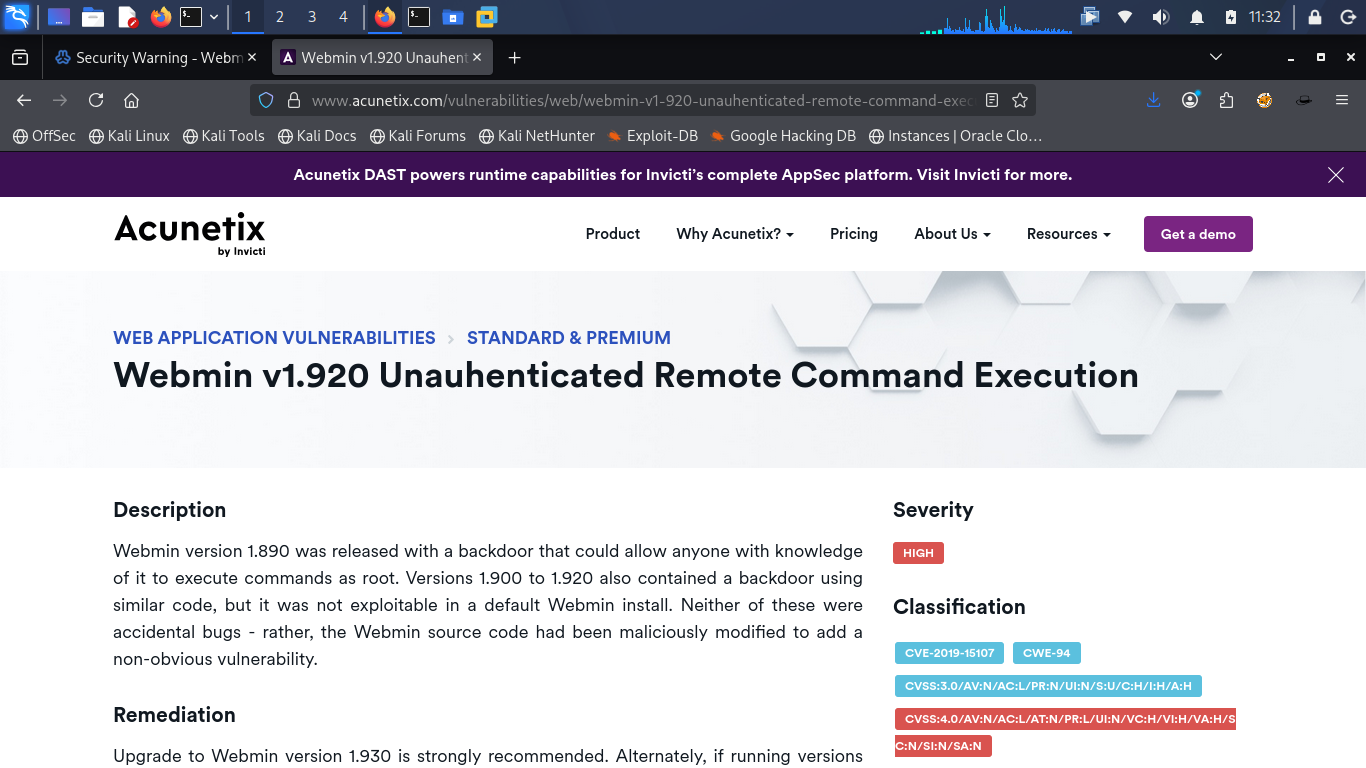This screenshot has width=1366, height=768.
Task: Expand the Resources dropdown
Action: 1069,234
